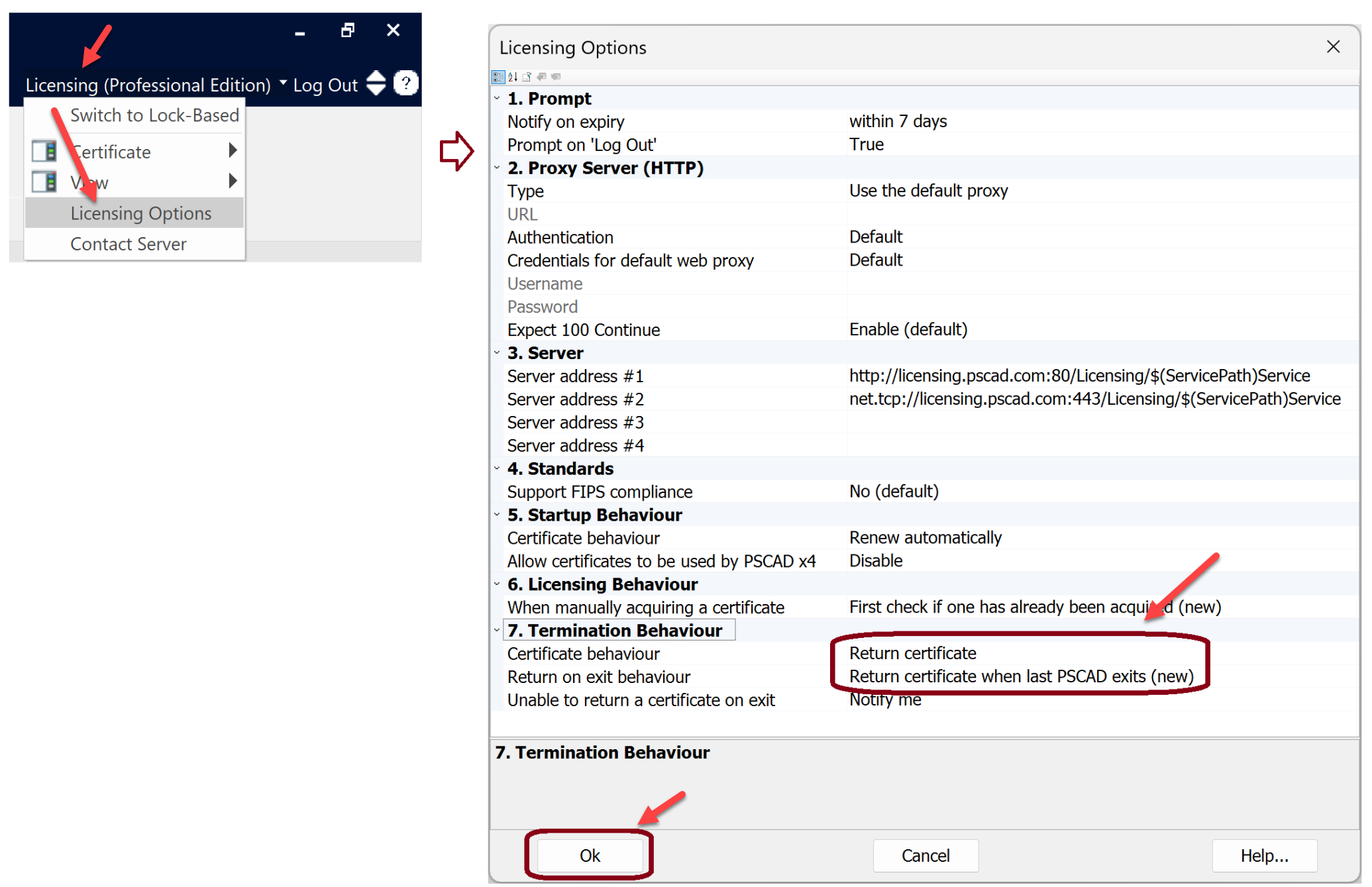Collapse the 1. Prompt category
The image size is (1372, 887).
[497, 98]
